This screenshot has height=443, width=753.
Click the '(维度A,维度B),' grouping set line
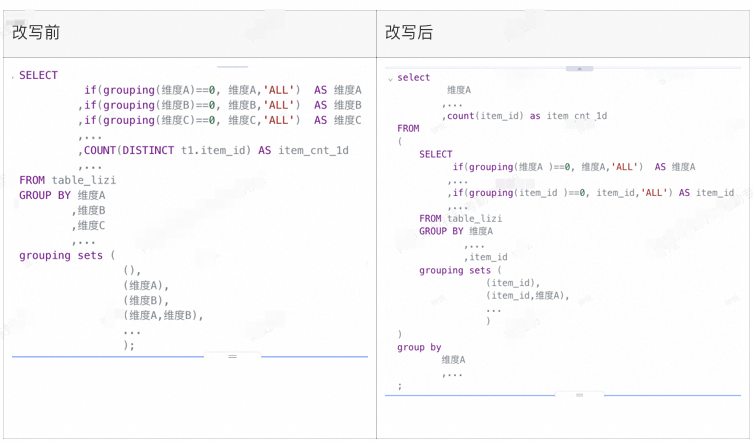pyautogui.click(x=163, y=316)
